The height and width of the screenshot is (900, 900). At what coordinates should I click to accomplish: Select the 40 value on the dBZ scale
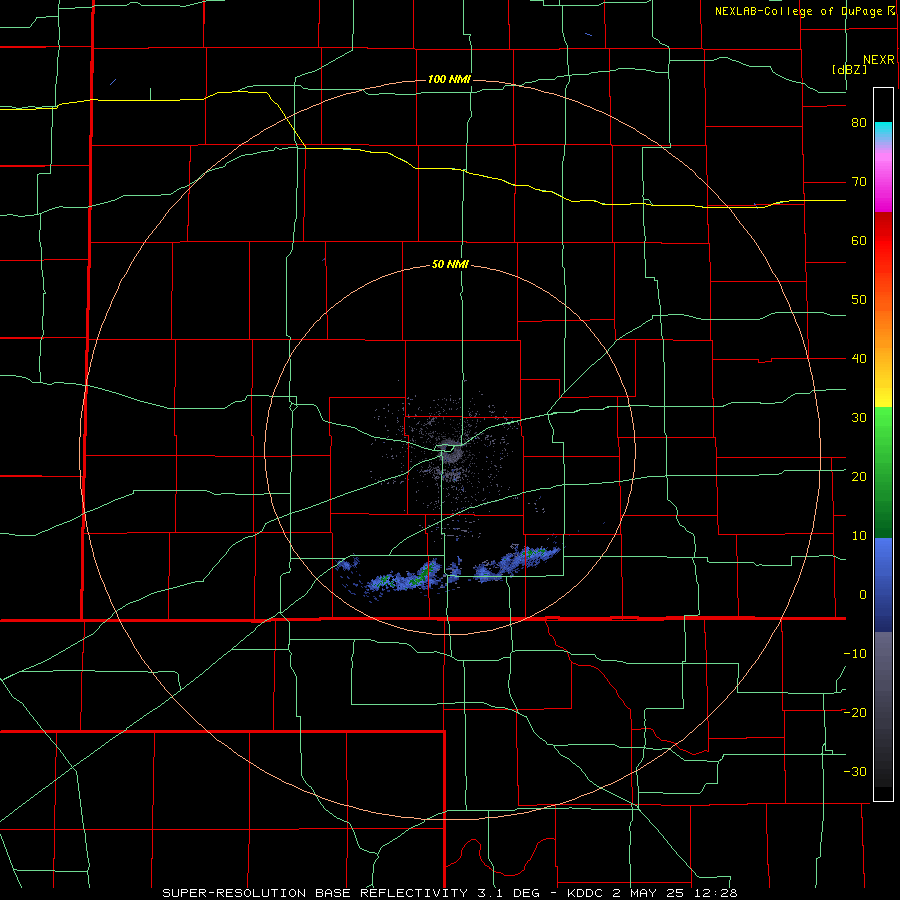click(x=859, y=359)
